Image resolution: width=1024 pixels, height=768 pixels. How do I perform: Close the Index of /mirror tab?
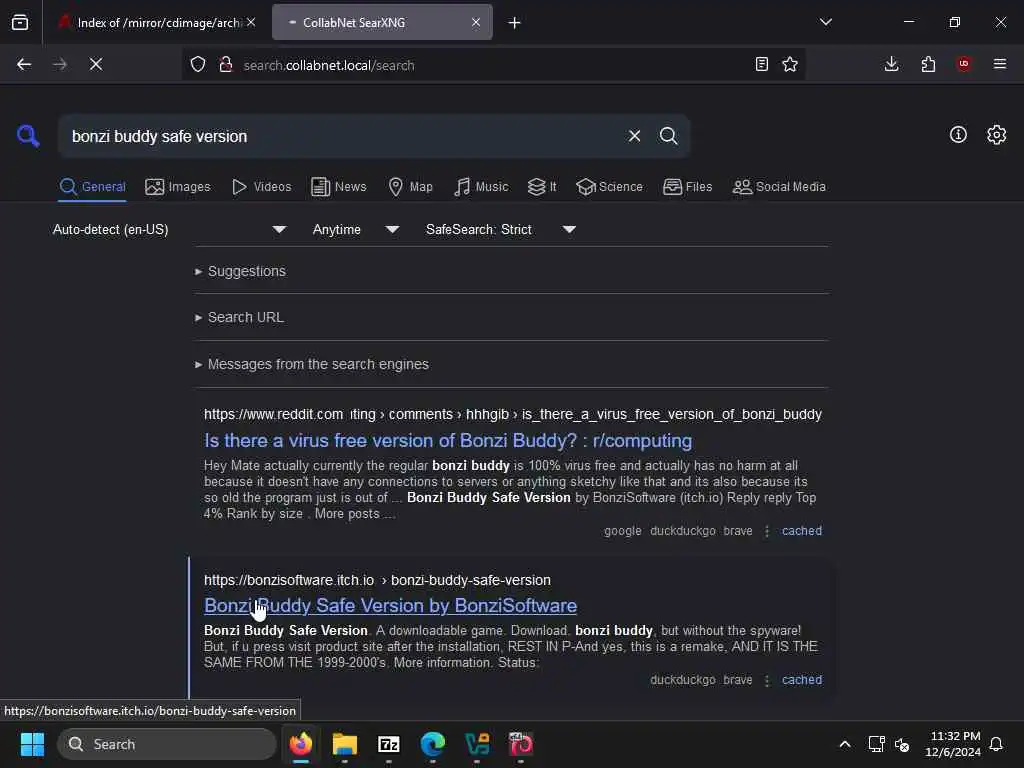tap(251, 22)
